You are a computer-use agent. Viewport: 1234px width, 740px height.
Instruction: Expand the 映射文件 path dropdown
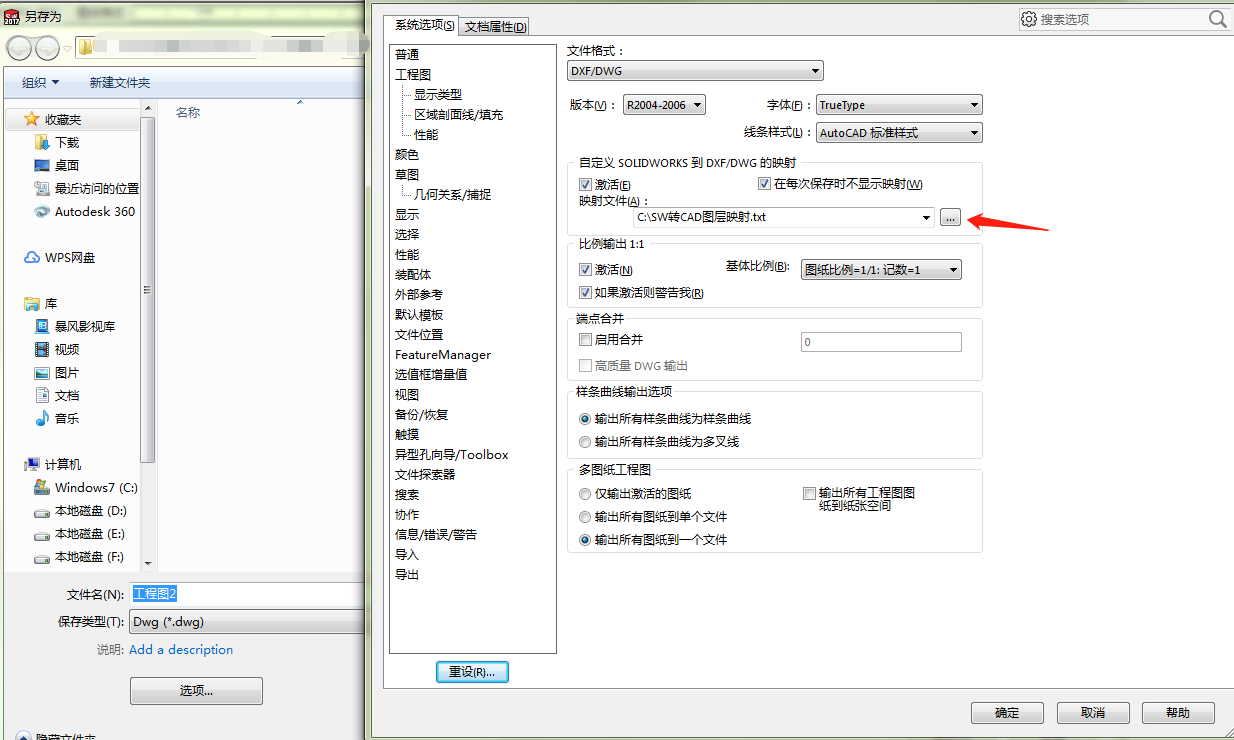coord(927,217)
